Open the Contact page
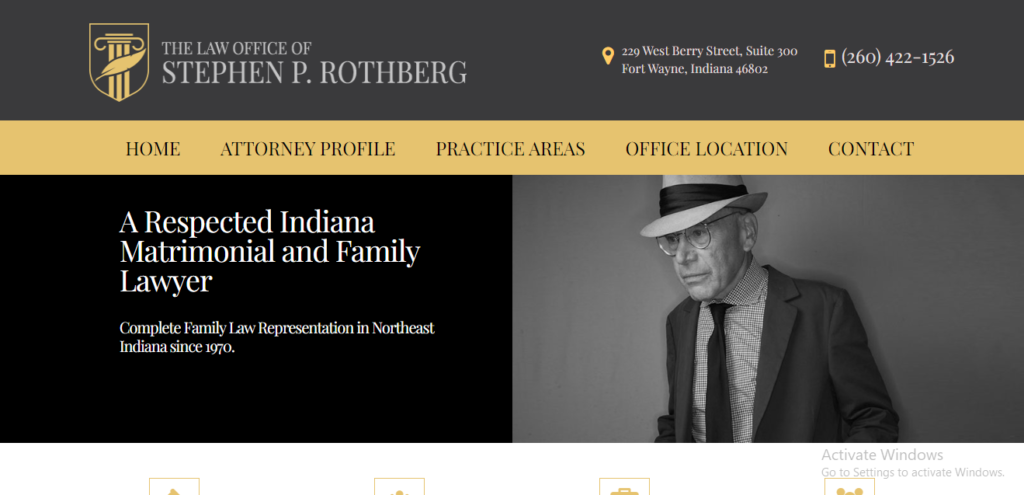1024x495 pixels. point(870,149)
